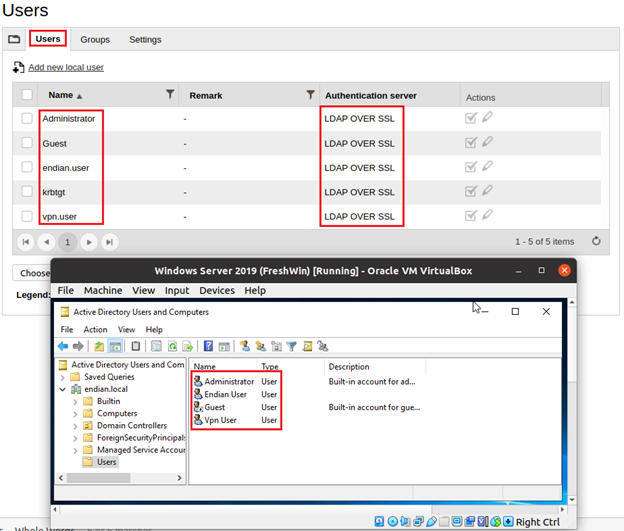
Task: Click the Forward arrow in ADUC toolbar
Action: click(x=78, y=346)
